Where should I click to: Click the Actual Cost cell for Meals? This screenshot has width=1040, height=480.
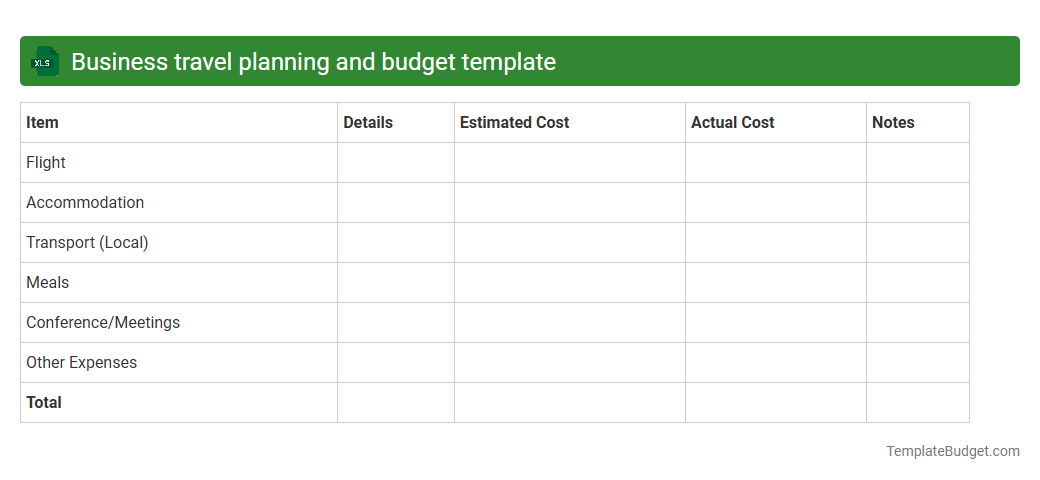(776, 282)
